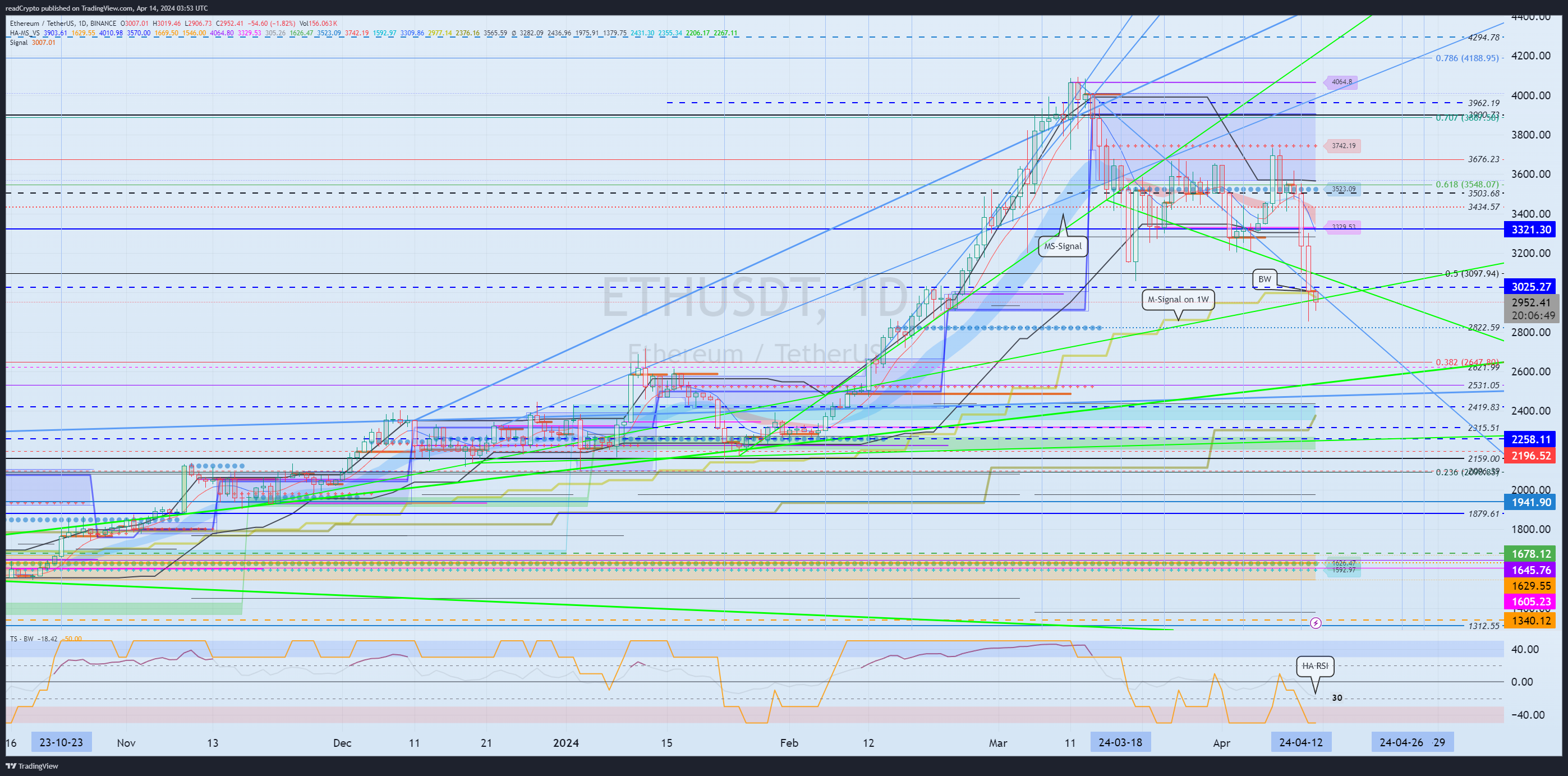Click the 1879.61 horizontal line label
1568x776 pixels.
tap(1483, 513)
